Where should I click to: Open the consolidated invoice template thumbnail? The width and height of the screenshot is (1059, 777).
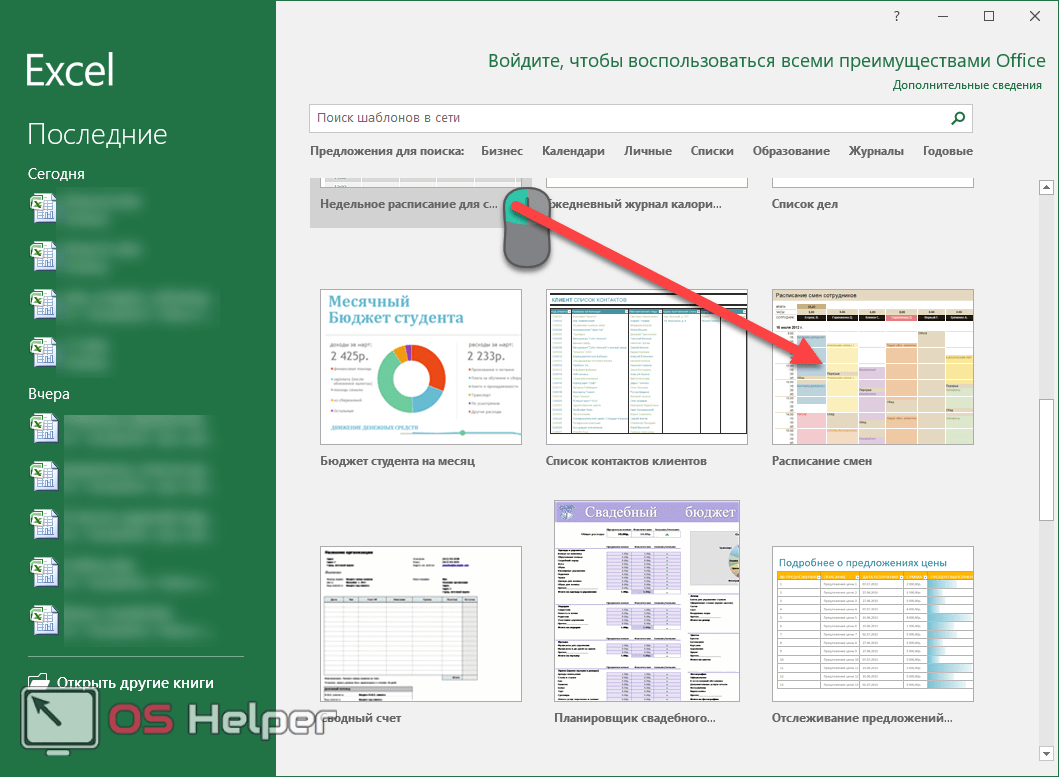pyautogui.click(x=421, y=624)
